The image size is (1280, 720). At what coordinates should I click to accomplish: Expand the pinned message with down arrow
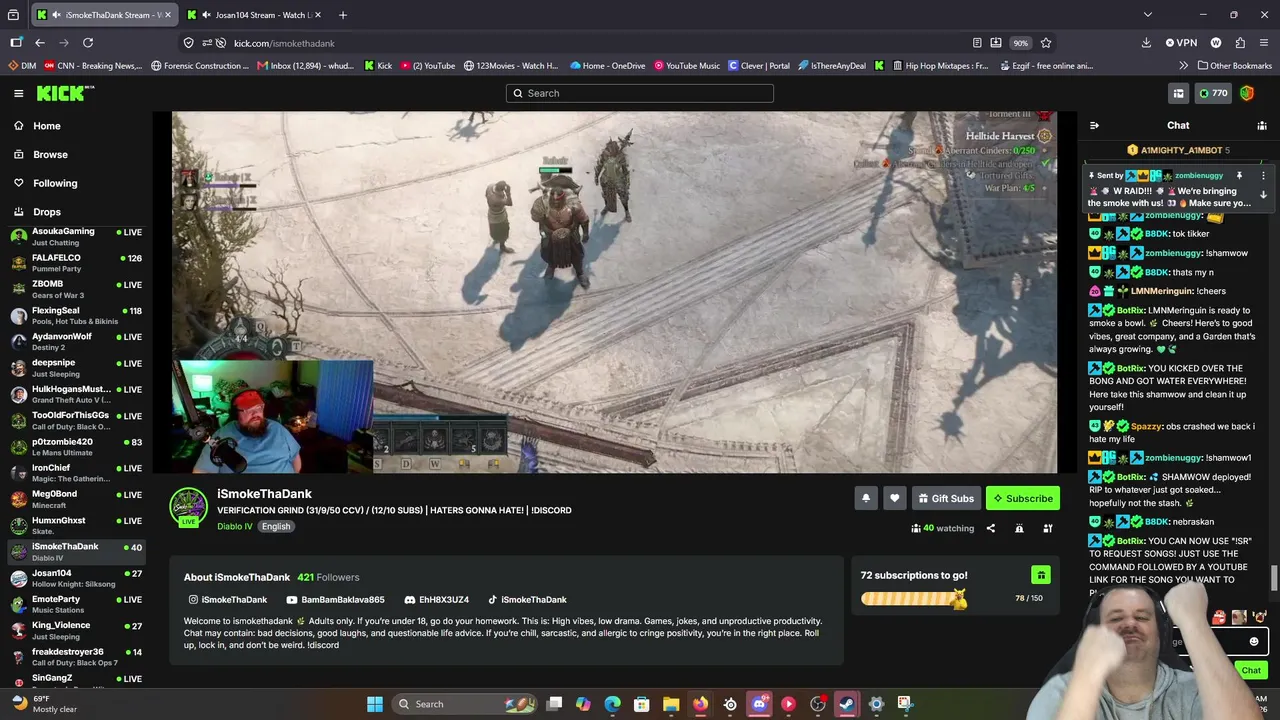point(1263,195)
